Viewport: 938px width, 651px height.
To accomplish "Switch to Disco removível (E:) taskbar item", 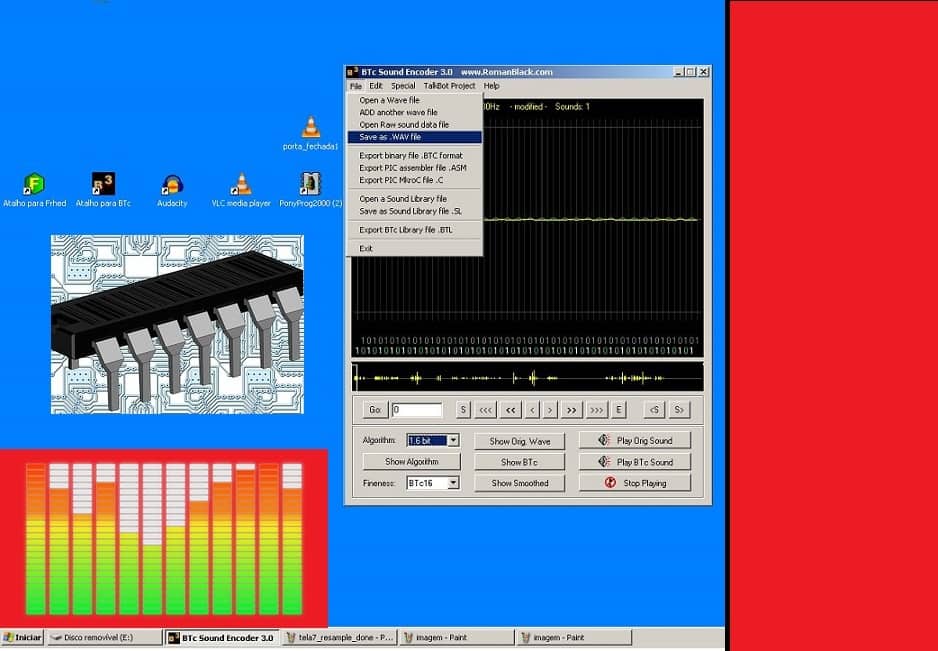I will click(105, 638).
